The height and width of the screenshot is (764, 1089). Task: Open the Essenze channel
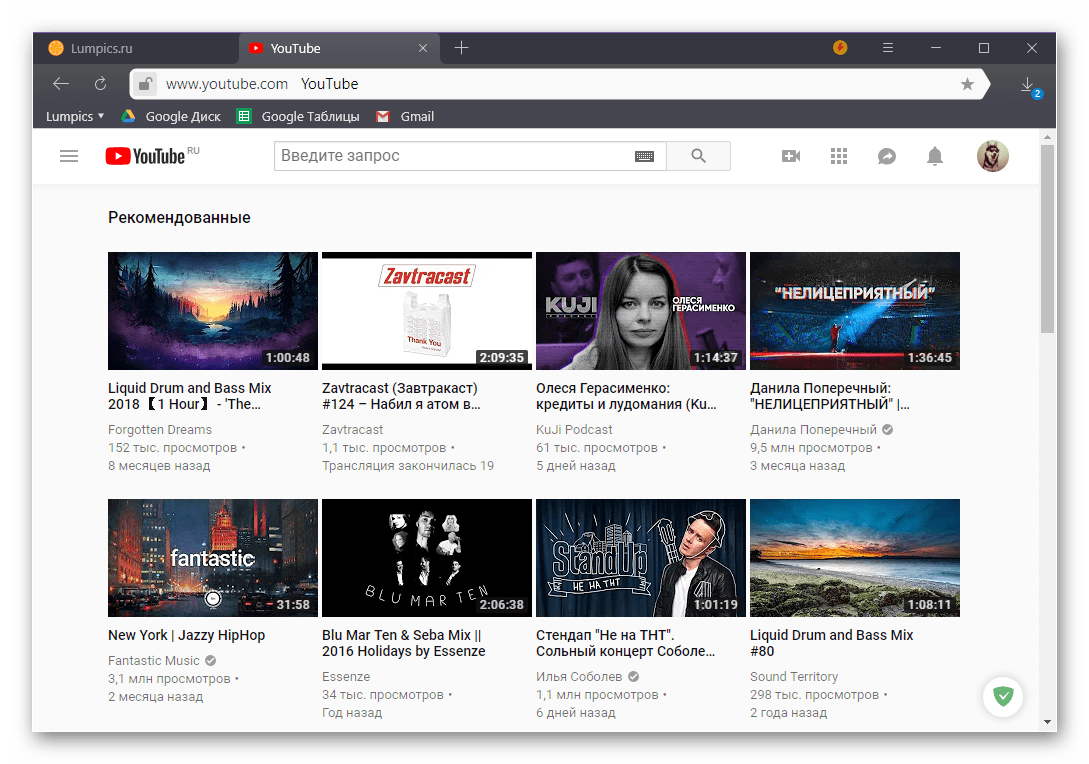(x=346, y=676)
